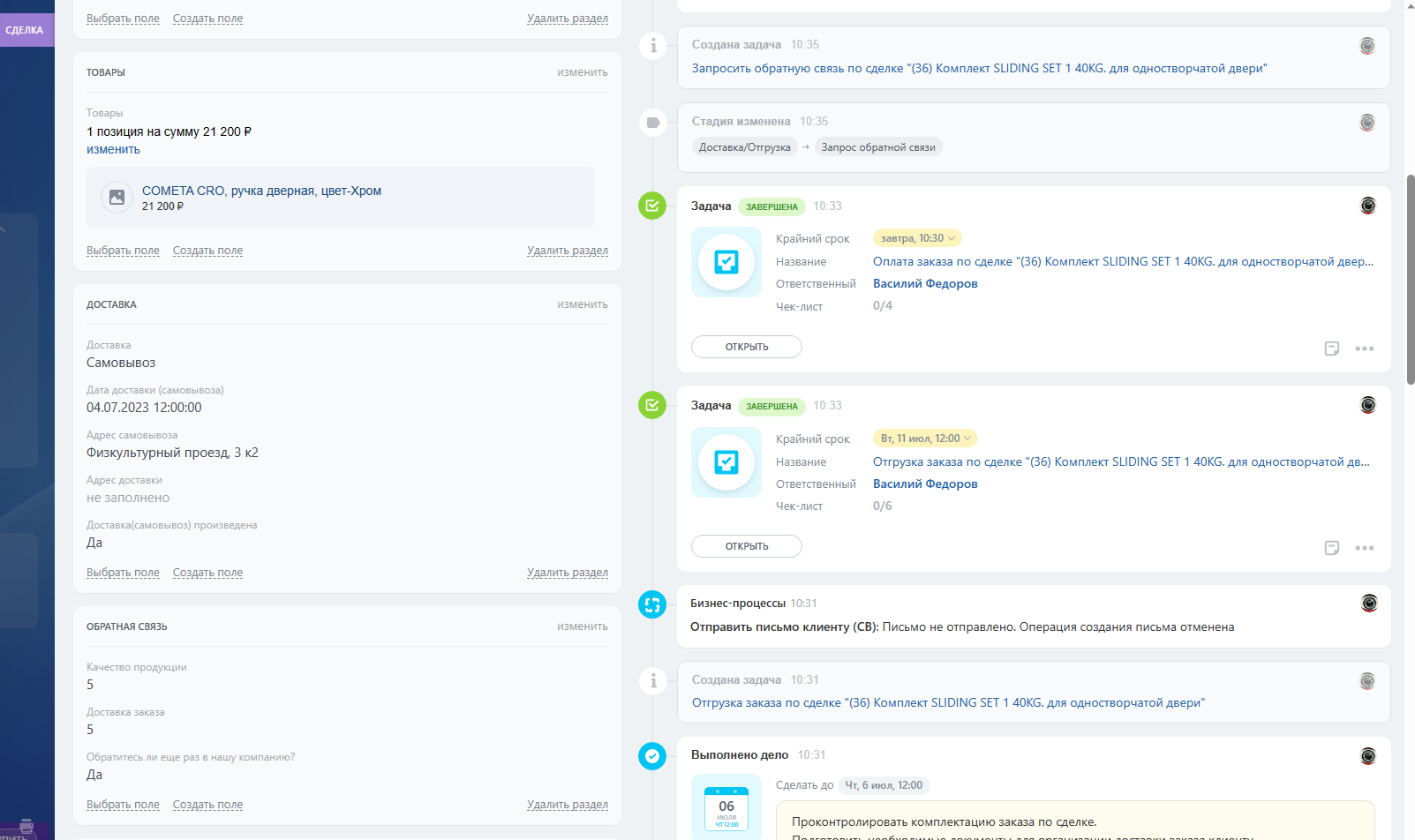
Task: Expand the deadline dropdown 'завтра, 10:30'
Action: click(x=917, y=238)
